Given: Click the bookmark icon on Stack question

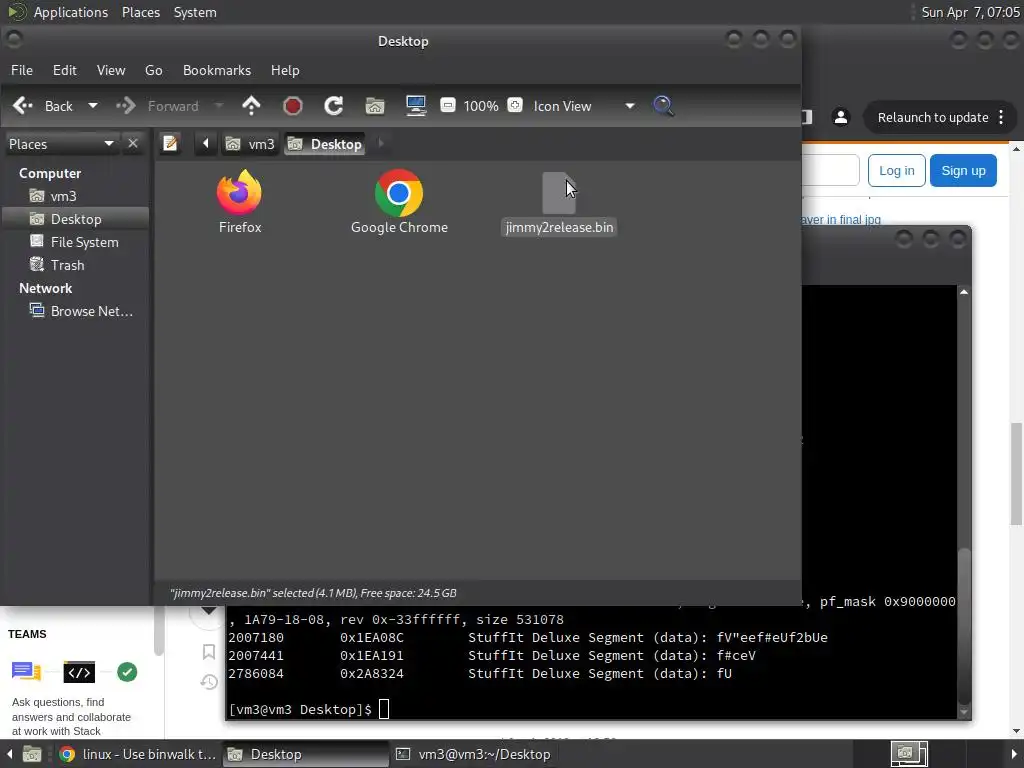Looking at the screenshot, I should (209, 652).
